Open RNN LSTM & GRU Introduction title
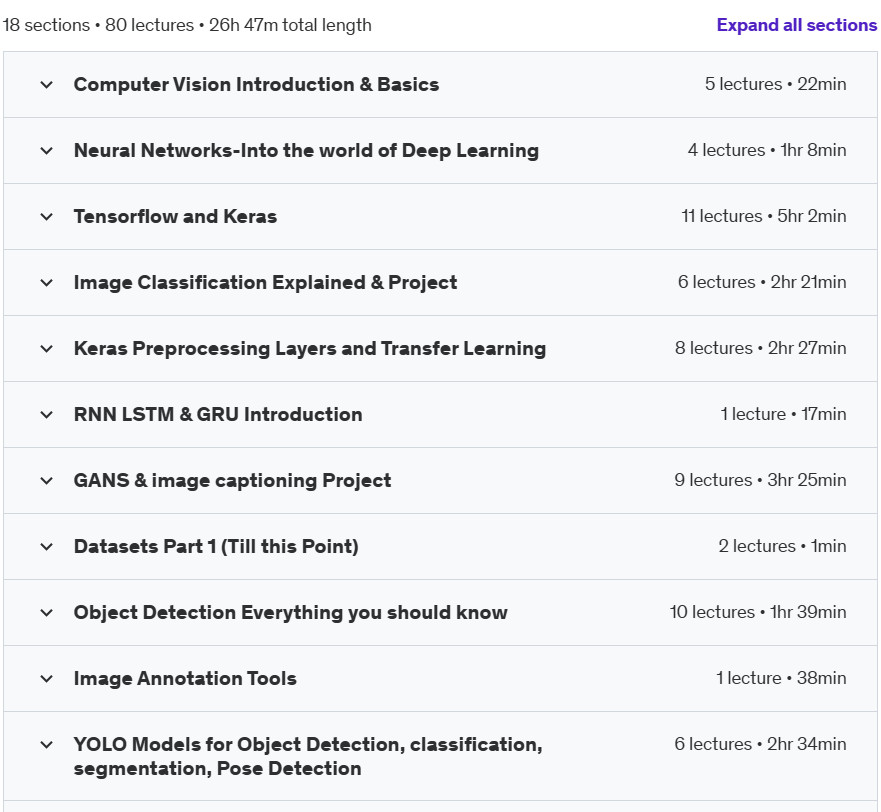The image size is (881, 812). tap(218, 415)
